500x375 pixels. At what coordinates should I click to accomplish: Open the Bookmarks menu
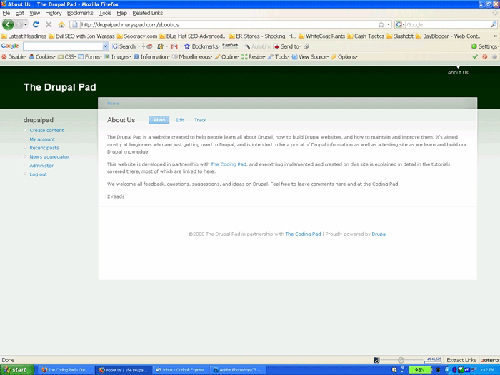pyautogui.click(x=80, y=13)
